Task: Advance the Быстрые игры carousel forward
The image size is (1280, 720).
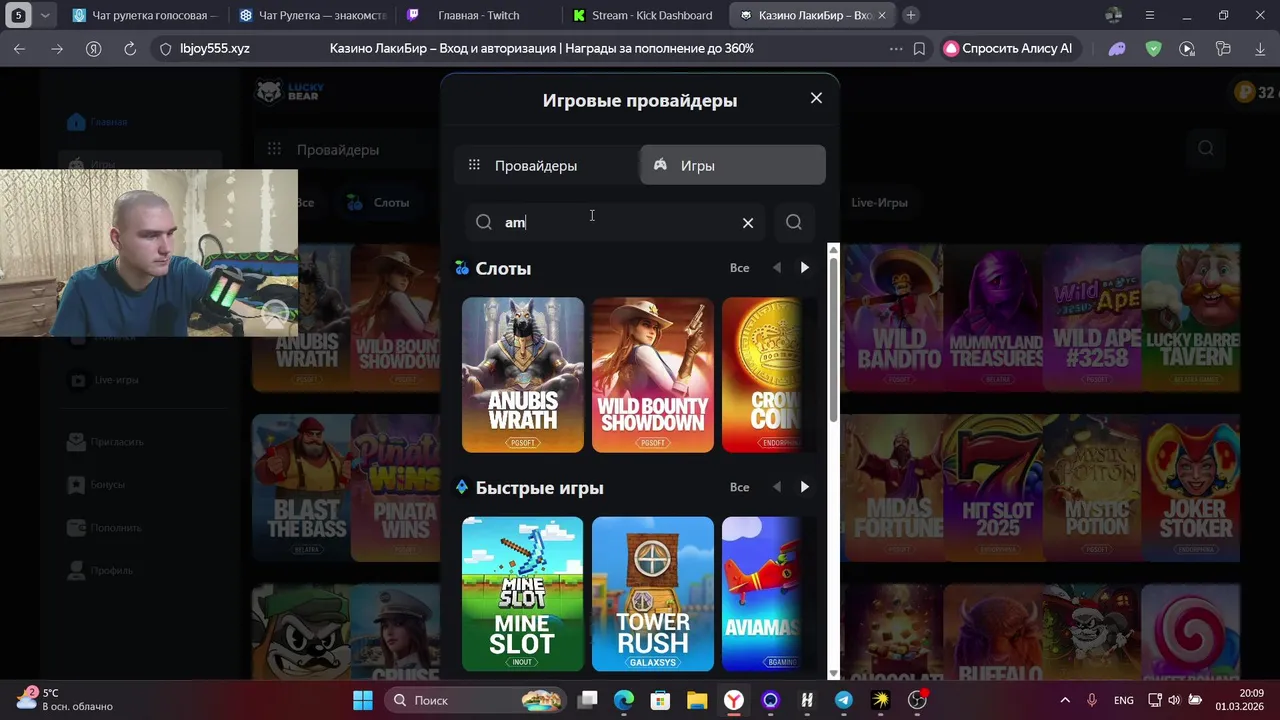Action: (805, 487)
